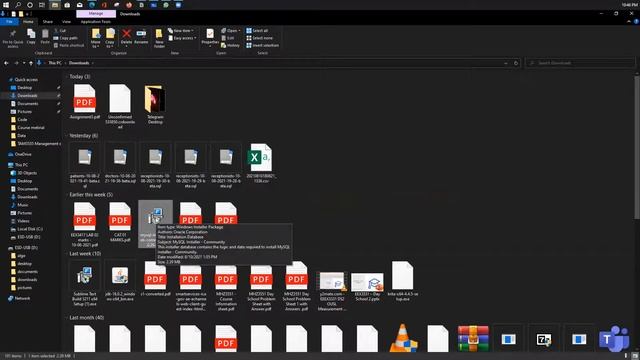640x360 pixels.
Task: Select Desktop under Quick access
Action: tap(24, 88)
